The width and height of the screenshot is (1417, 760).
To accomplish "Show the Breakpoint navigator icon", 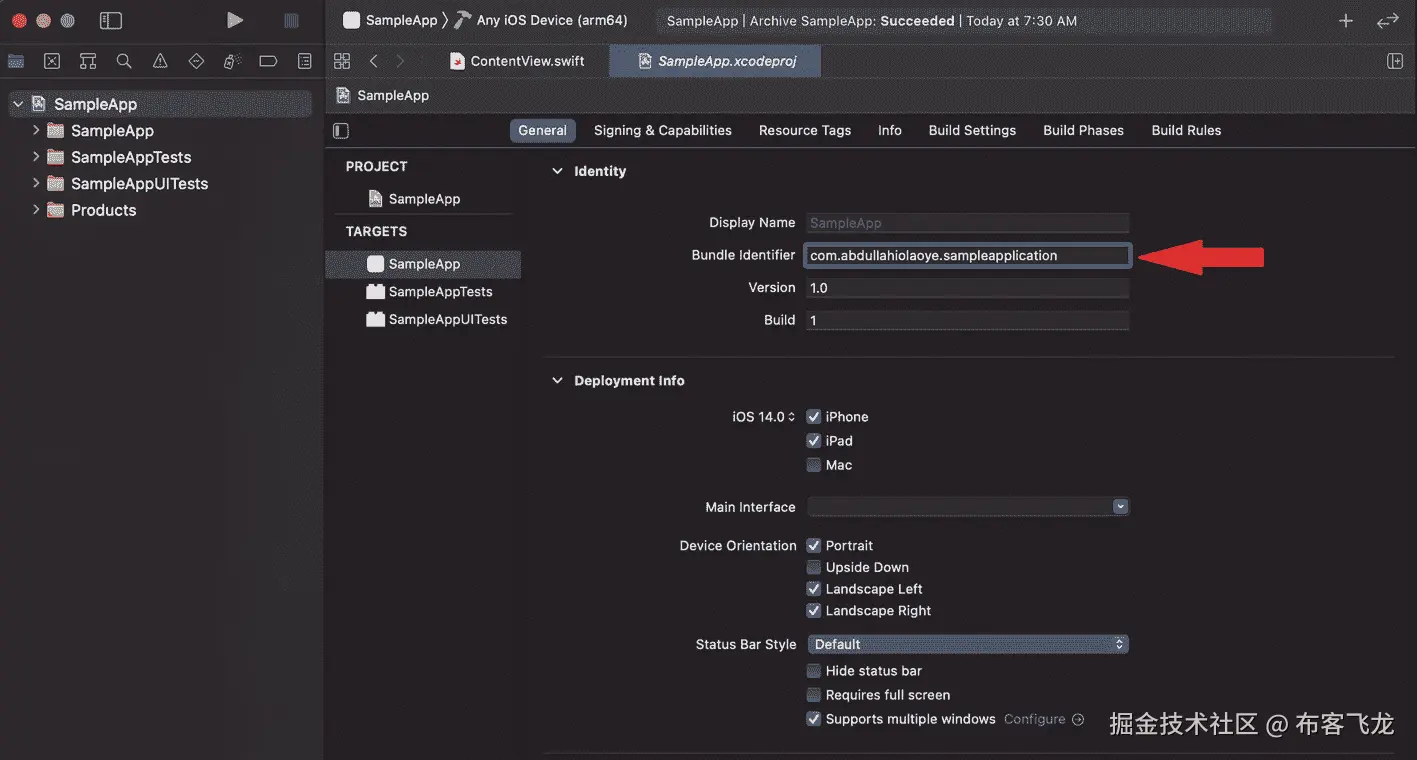I will click(268, 61).
